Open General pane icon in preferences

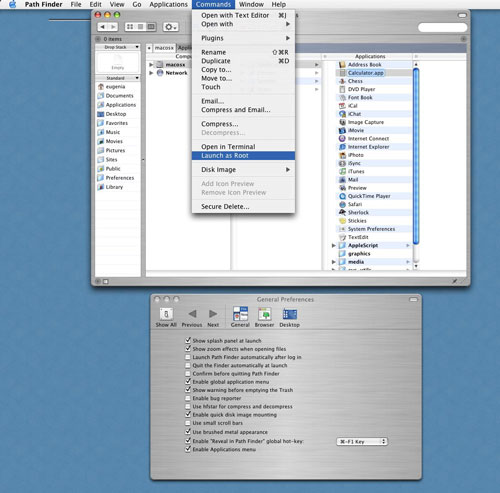click(x=240, y=317)
